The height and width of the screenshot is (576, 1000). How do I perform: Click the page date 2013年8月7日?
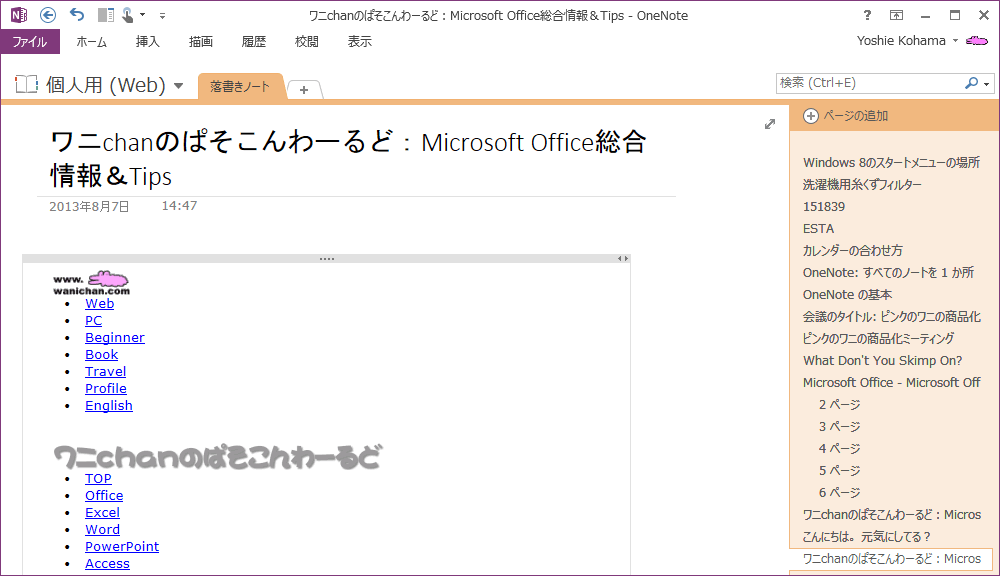point(89,207)
